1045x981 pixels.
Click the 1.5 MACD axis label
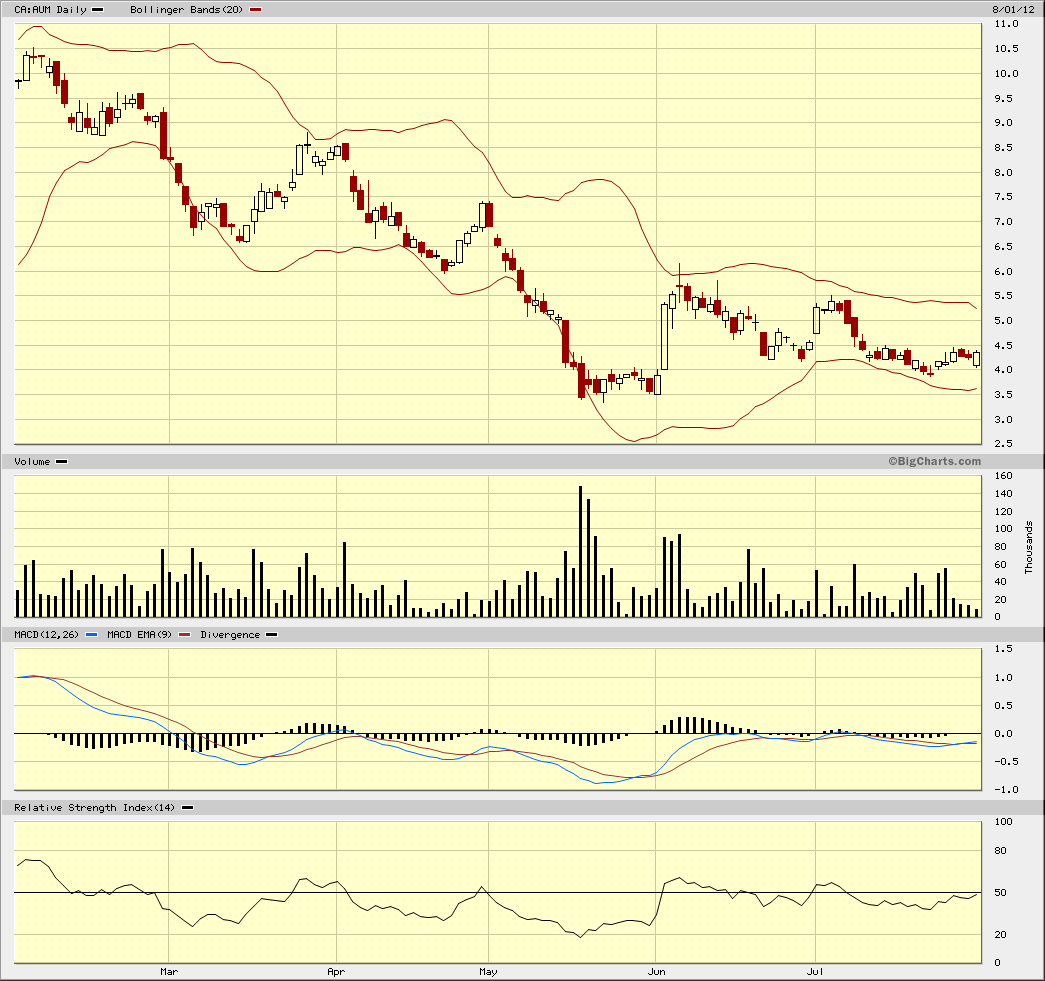point(1004,648)
